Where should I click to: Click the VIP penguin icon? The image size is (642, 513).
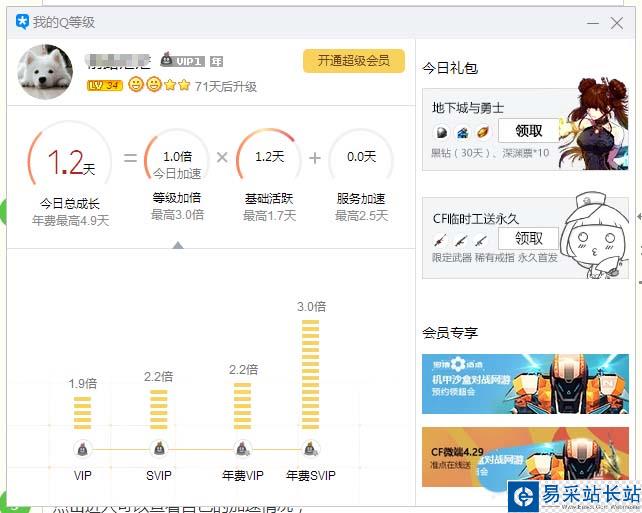point(82,449)
